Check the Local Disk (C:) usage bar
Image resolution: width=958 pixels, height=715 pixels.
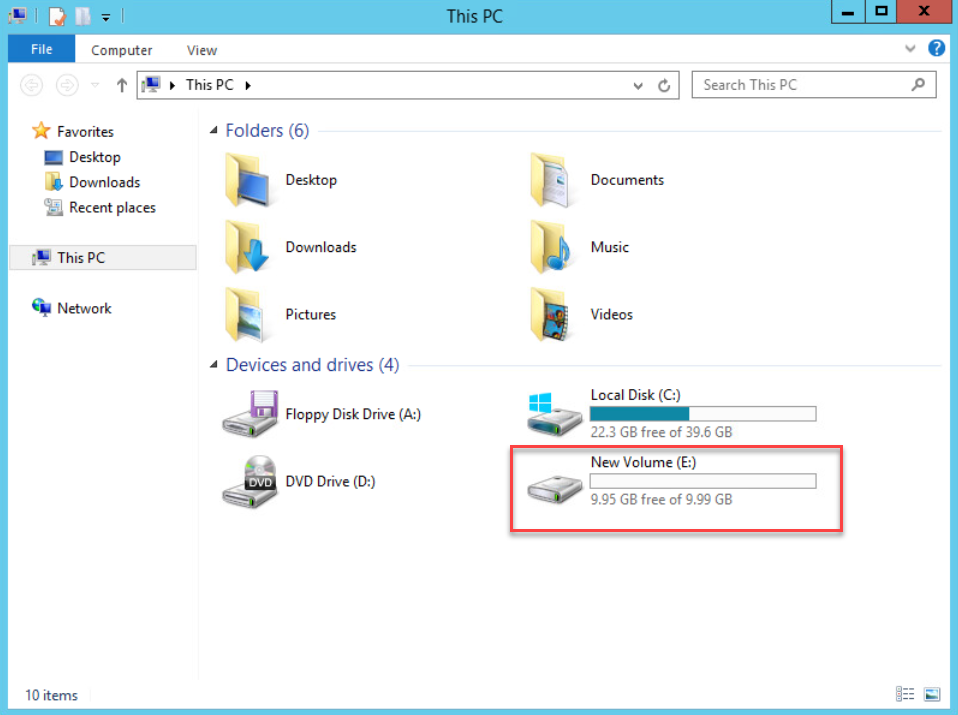pos(702,413)
